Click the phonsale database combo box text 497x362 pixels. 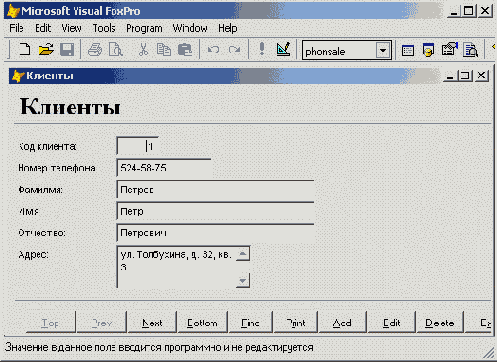tap(325, 52)
